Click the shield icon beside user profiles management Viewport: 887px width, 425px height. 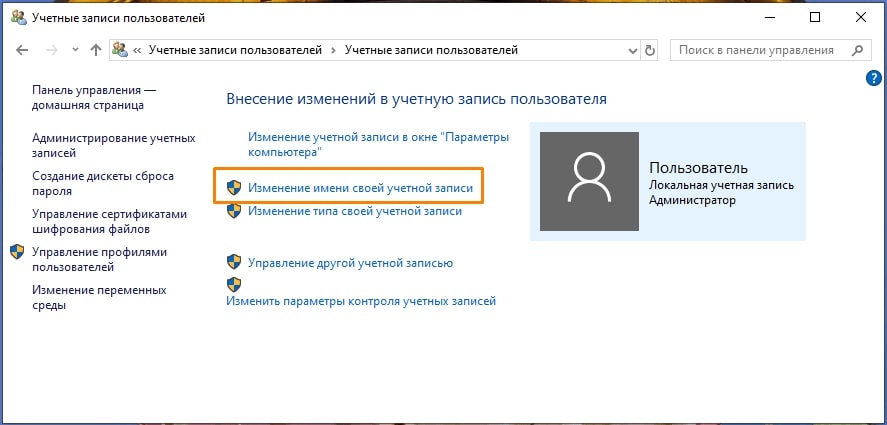click(17, 252)
